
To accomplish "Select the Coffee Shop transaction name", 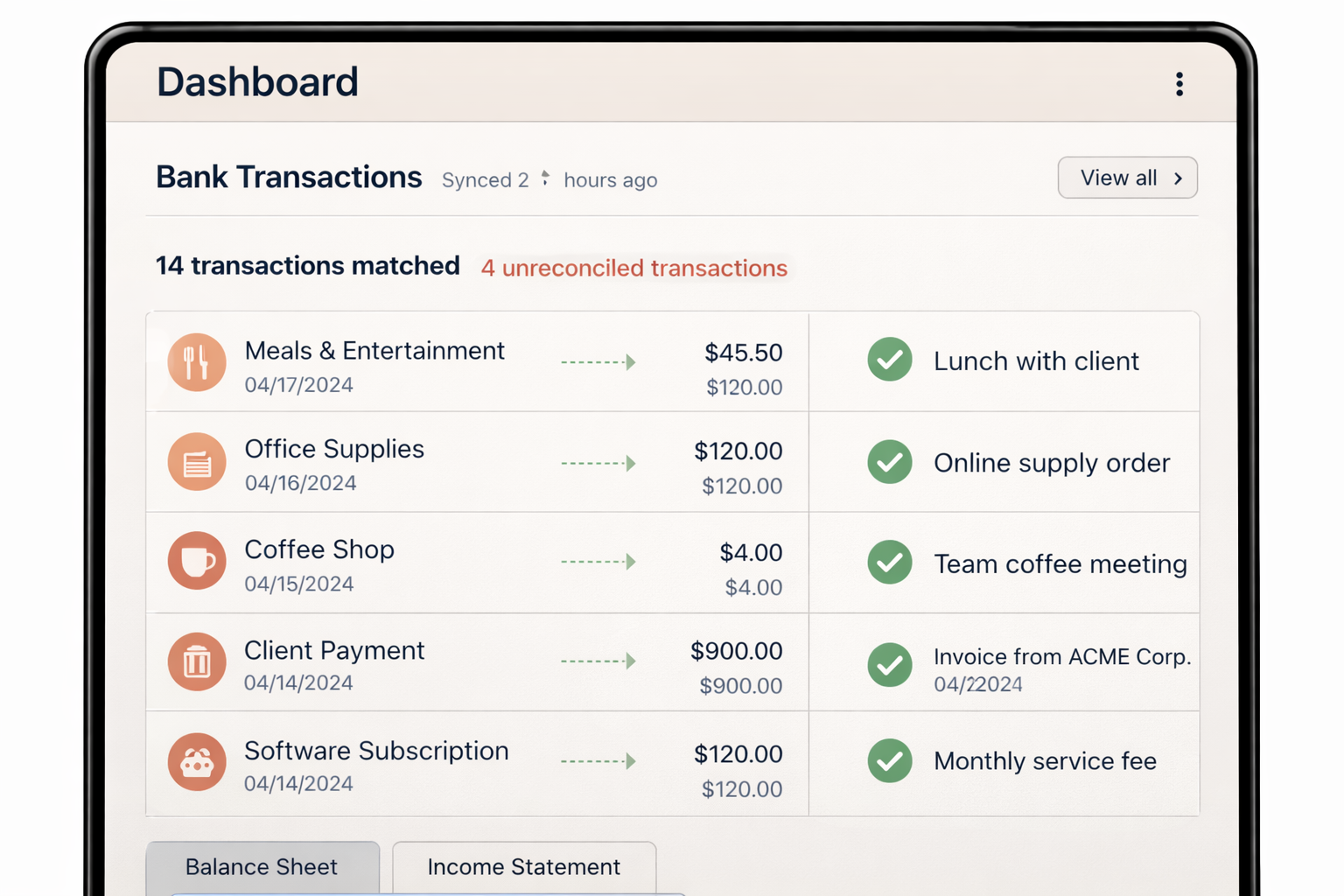I will click(x=319, y=549).
